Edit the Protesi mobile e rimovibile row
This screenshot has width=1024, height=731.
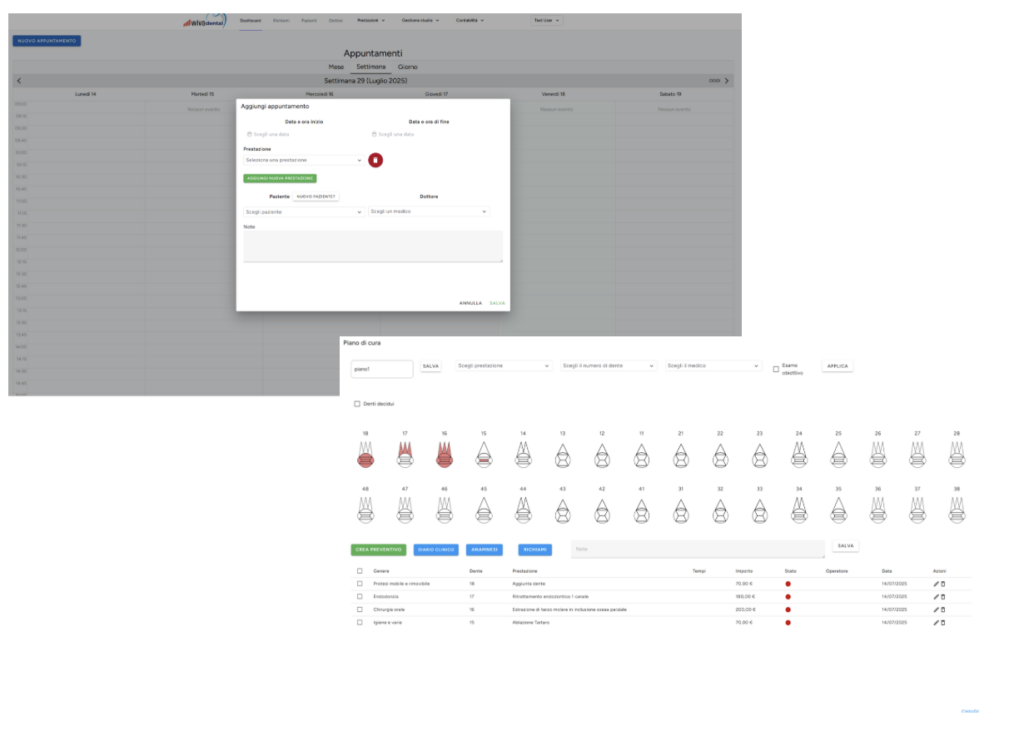click(936, 583)
